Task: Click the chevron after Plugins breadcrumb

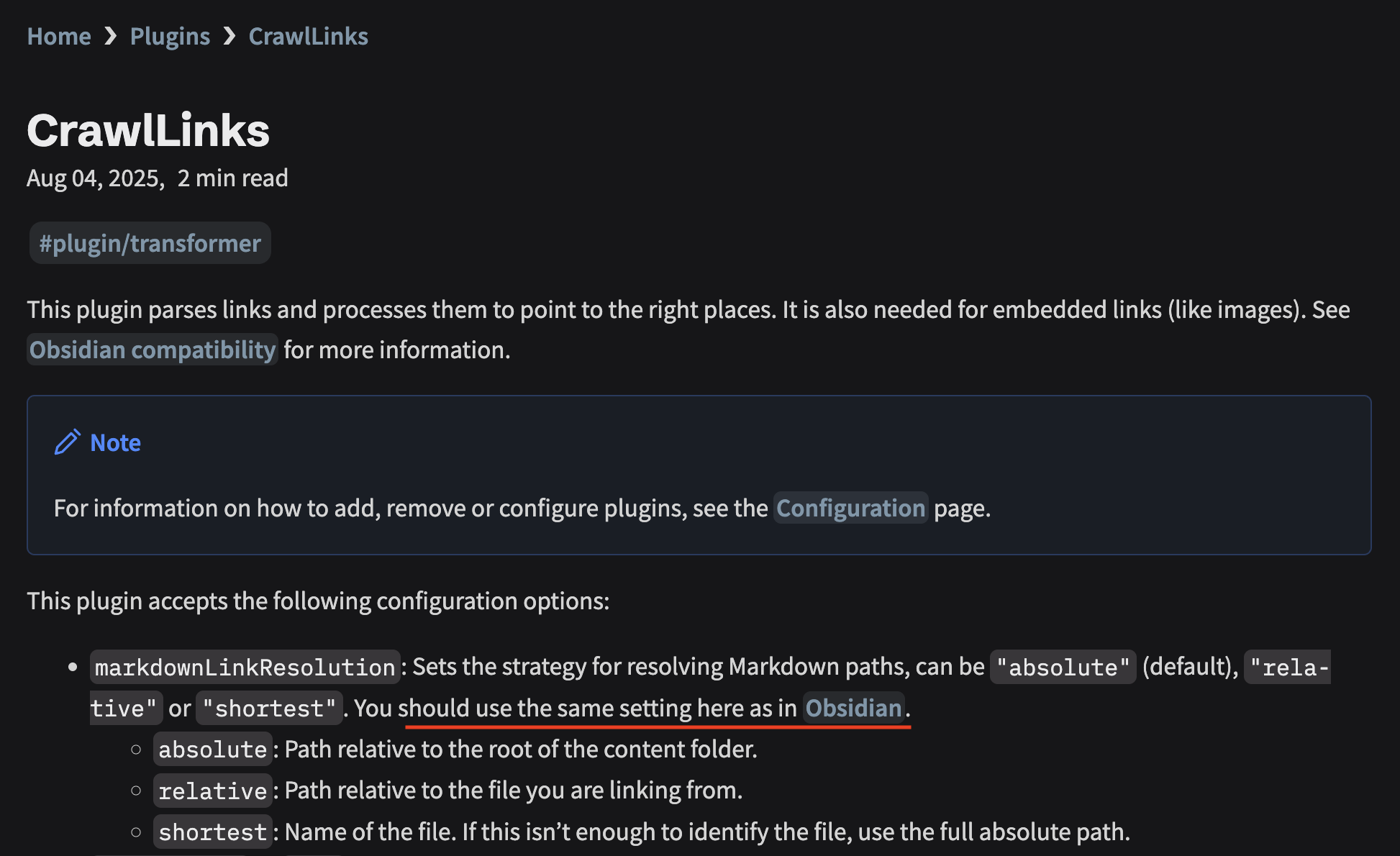Action: point(229,36)
